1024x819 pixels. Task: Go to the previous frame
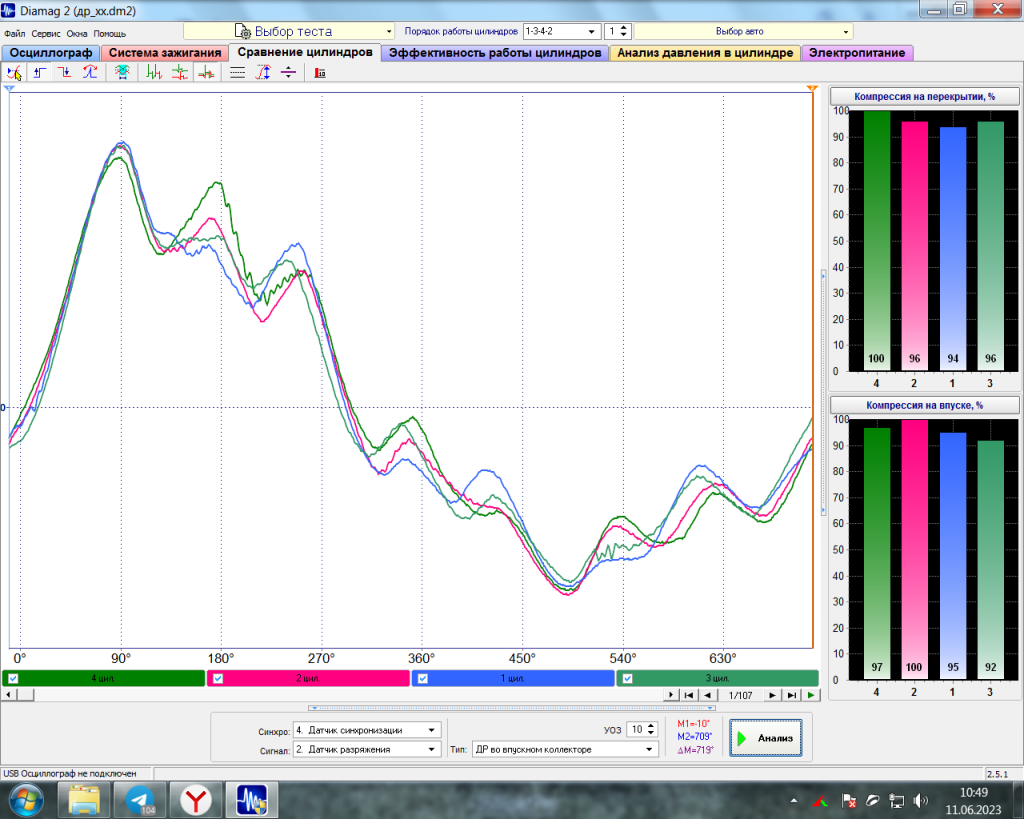(x=707, y=695)
